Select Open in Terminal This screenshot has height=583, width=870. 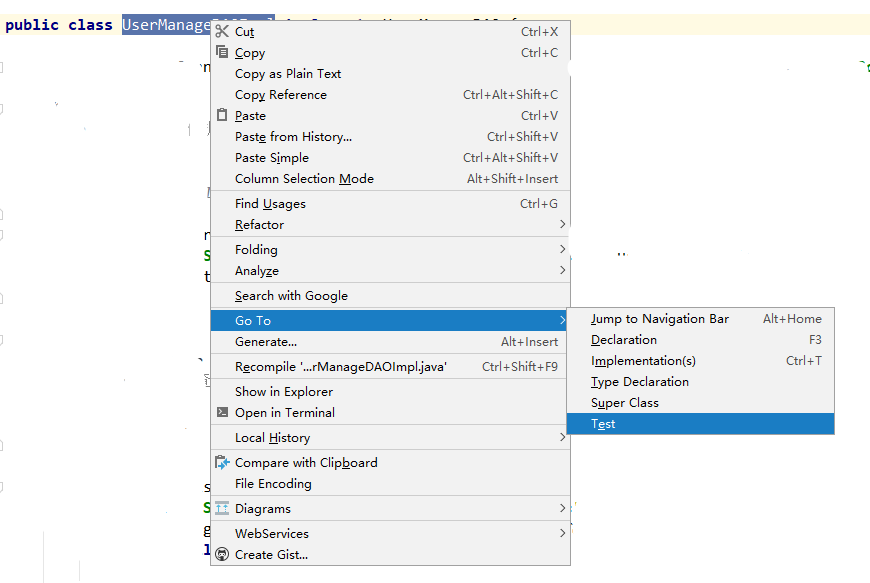click(390, 413)
